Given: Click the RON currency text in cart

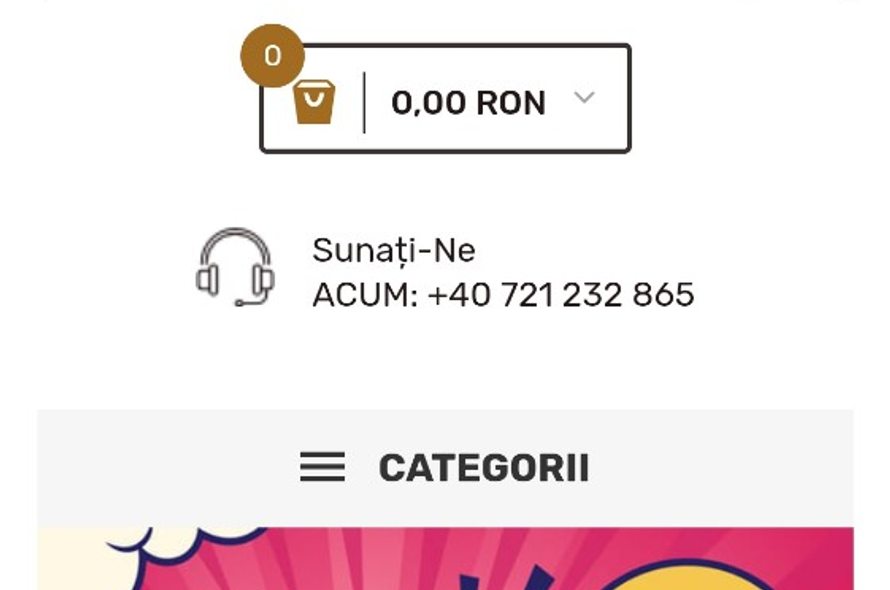Looking at the screenshot, I should pyautogui.click(x=511, y=103).
